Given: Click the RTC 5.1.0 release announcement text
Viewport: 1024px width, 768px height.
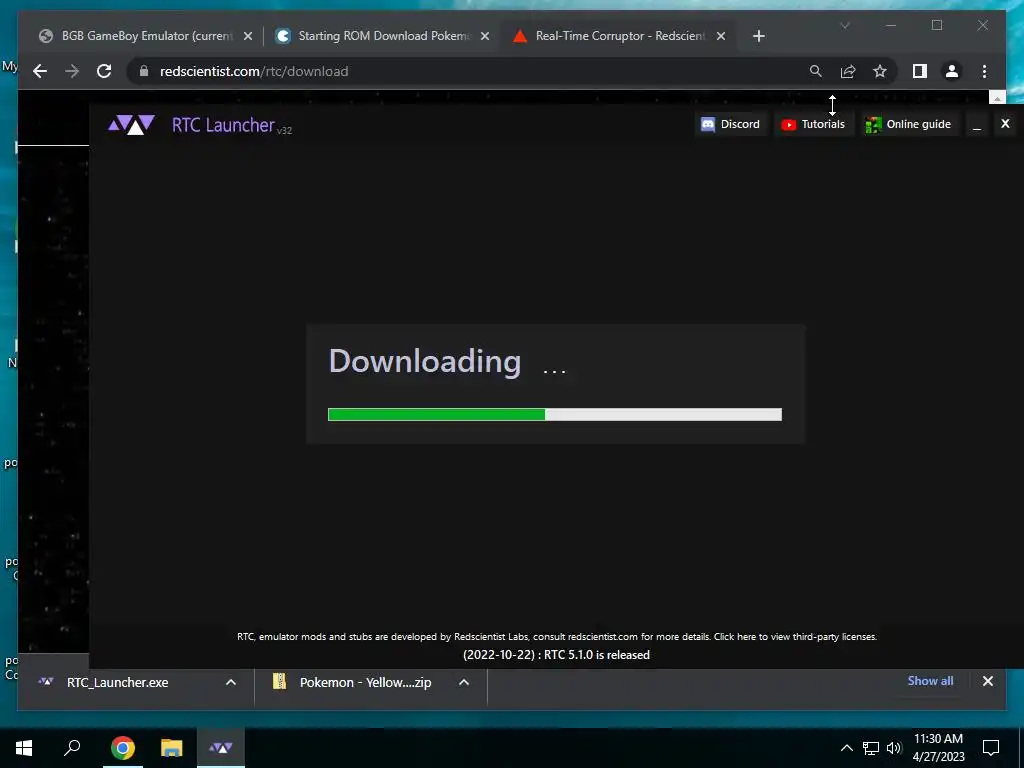Looking at the screenshot, I should [x=556, y=654].
